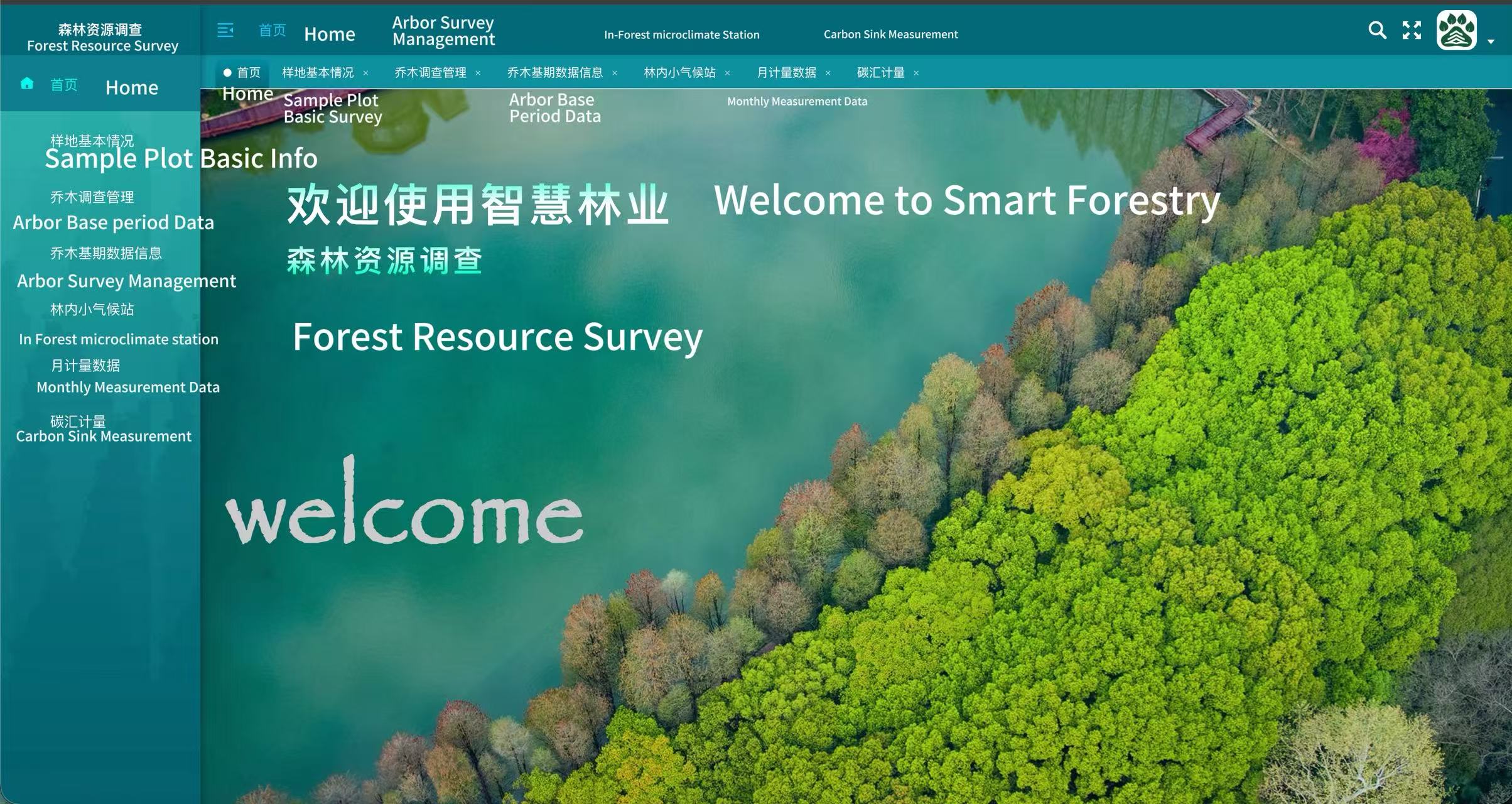Toggle fullscreen mode icon

[1412, 30]
